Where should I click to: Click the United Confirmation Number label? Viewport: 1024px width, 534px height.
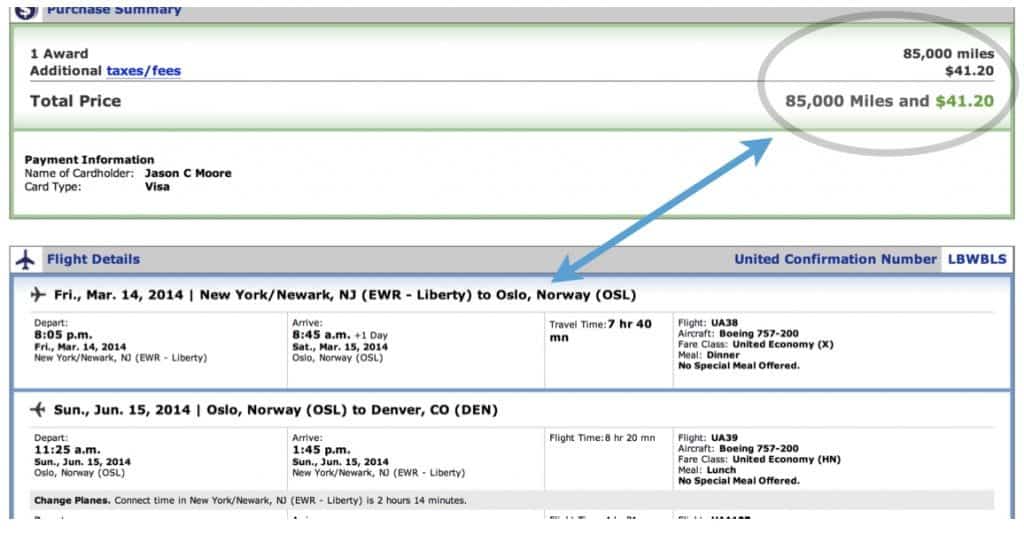pyautogui.click(x=835, y=259)
